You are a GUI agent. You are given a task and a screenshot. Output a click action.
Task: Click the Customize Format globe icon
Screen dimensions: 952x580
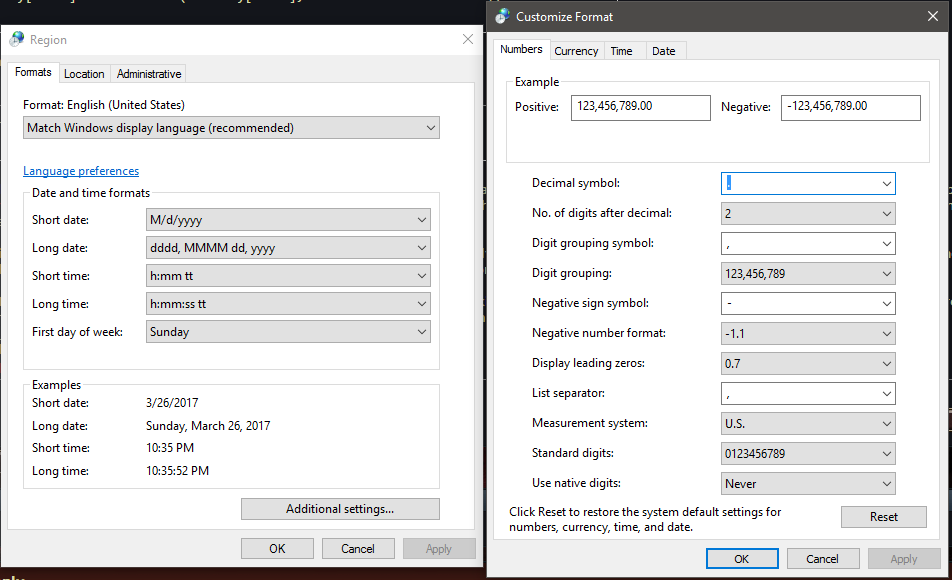502,16
